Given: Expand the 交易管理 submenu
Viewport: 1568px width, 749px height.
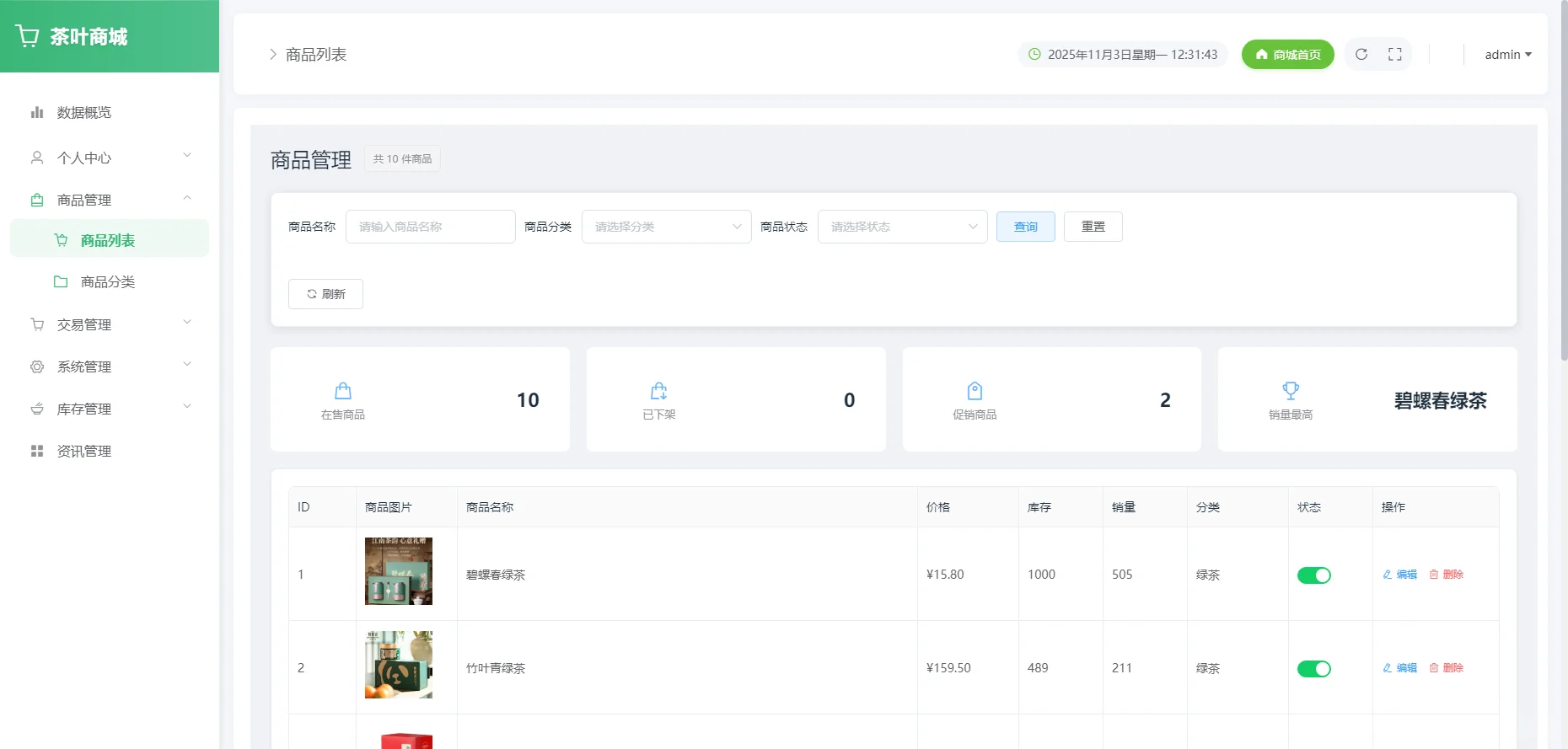Looking at the screenshot, I should click(x=187, y=322).
